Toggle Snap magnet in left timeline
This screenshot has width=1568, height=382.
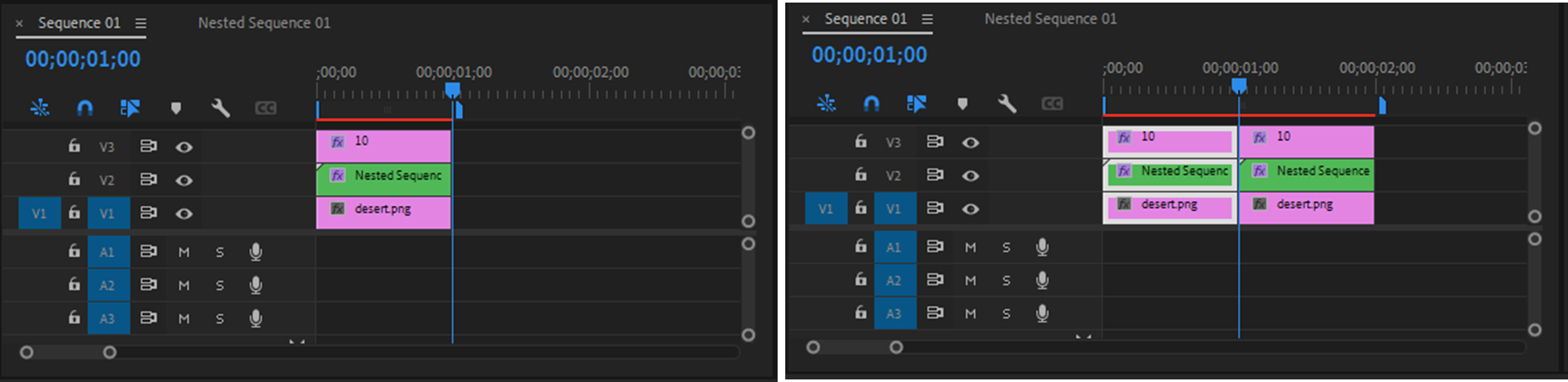coord(85,108)
